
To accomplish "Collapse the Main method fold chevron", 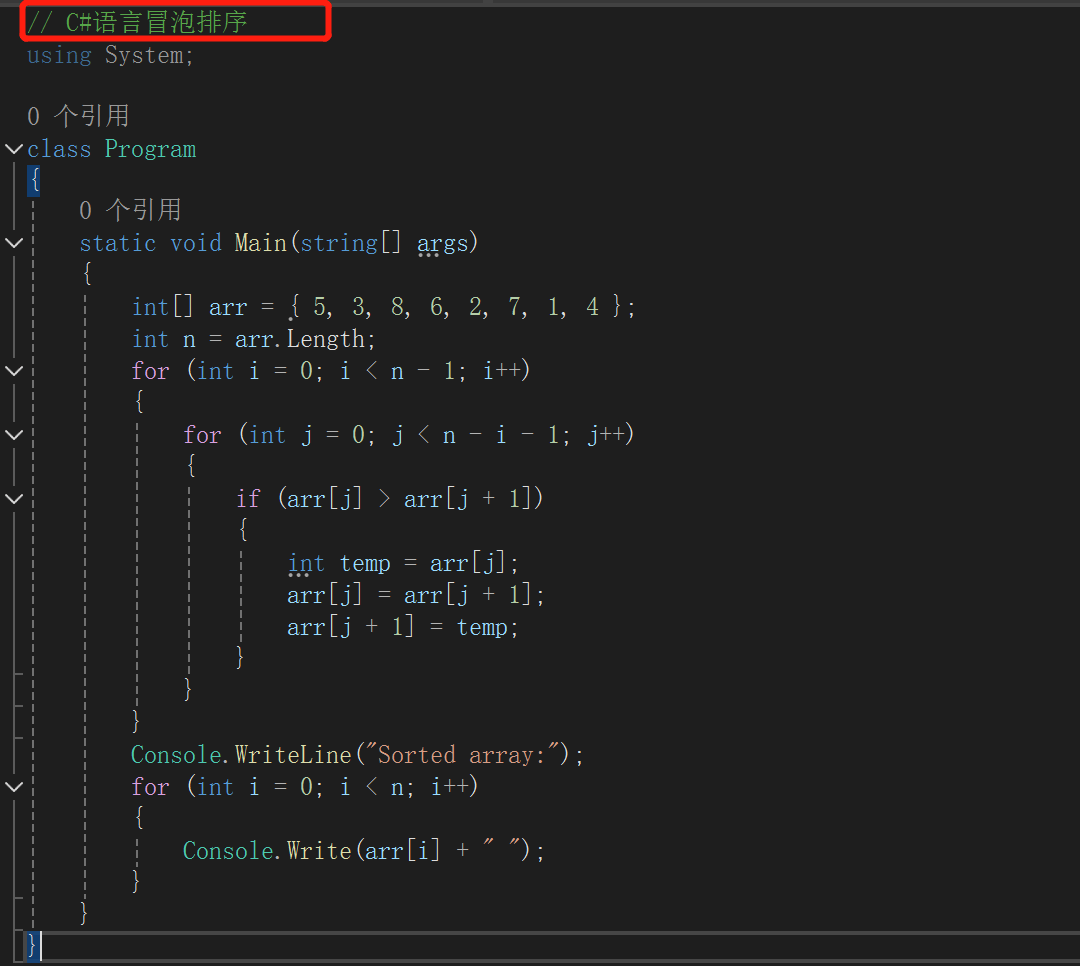I will pos(13,243).
